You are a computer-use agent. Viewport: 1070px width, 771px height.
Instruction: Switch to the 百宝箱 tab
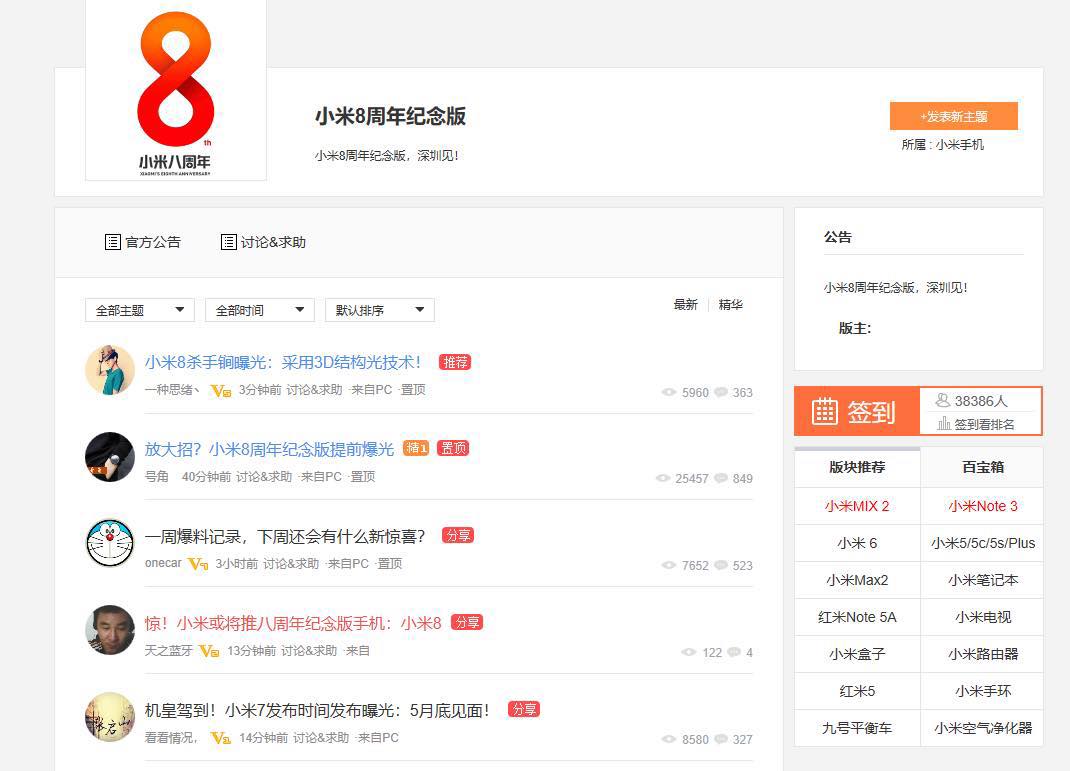click(x=982, y=467)
